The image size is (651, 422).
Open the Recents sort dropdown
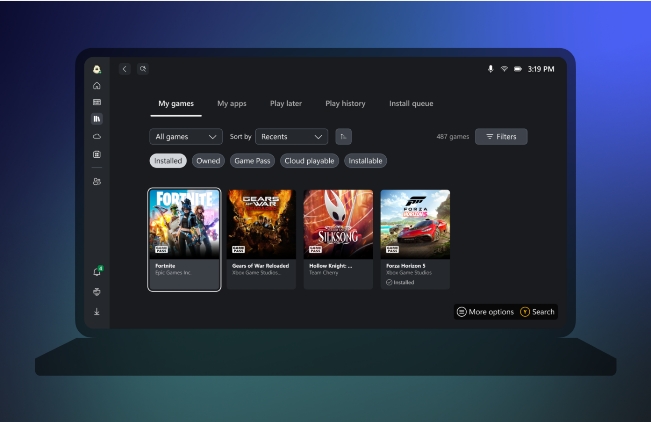(291, 136)
